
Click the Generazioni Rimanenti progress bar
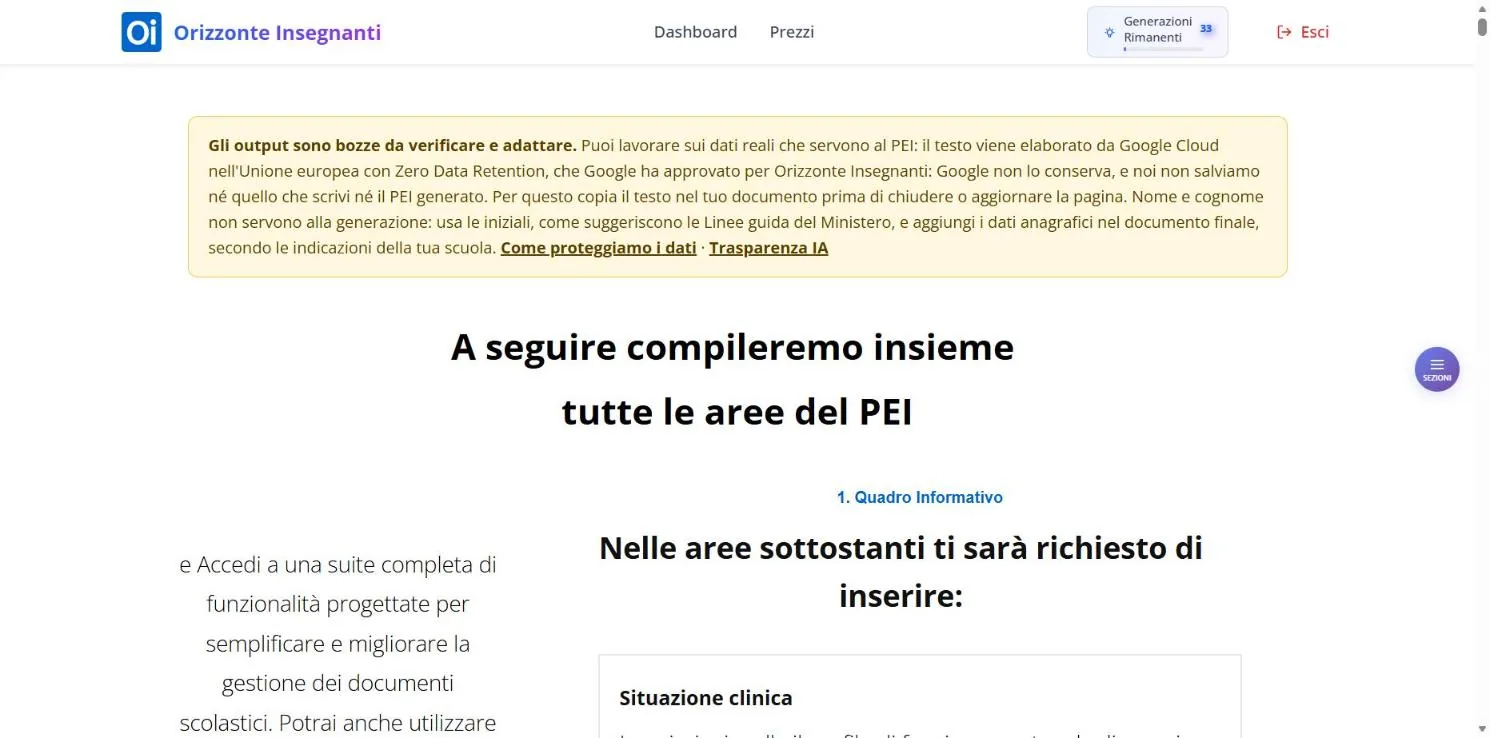point(1163,48)
